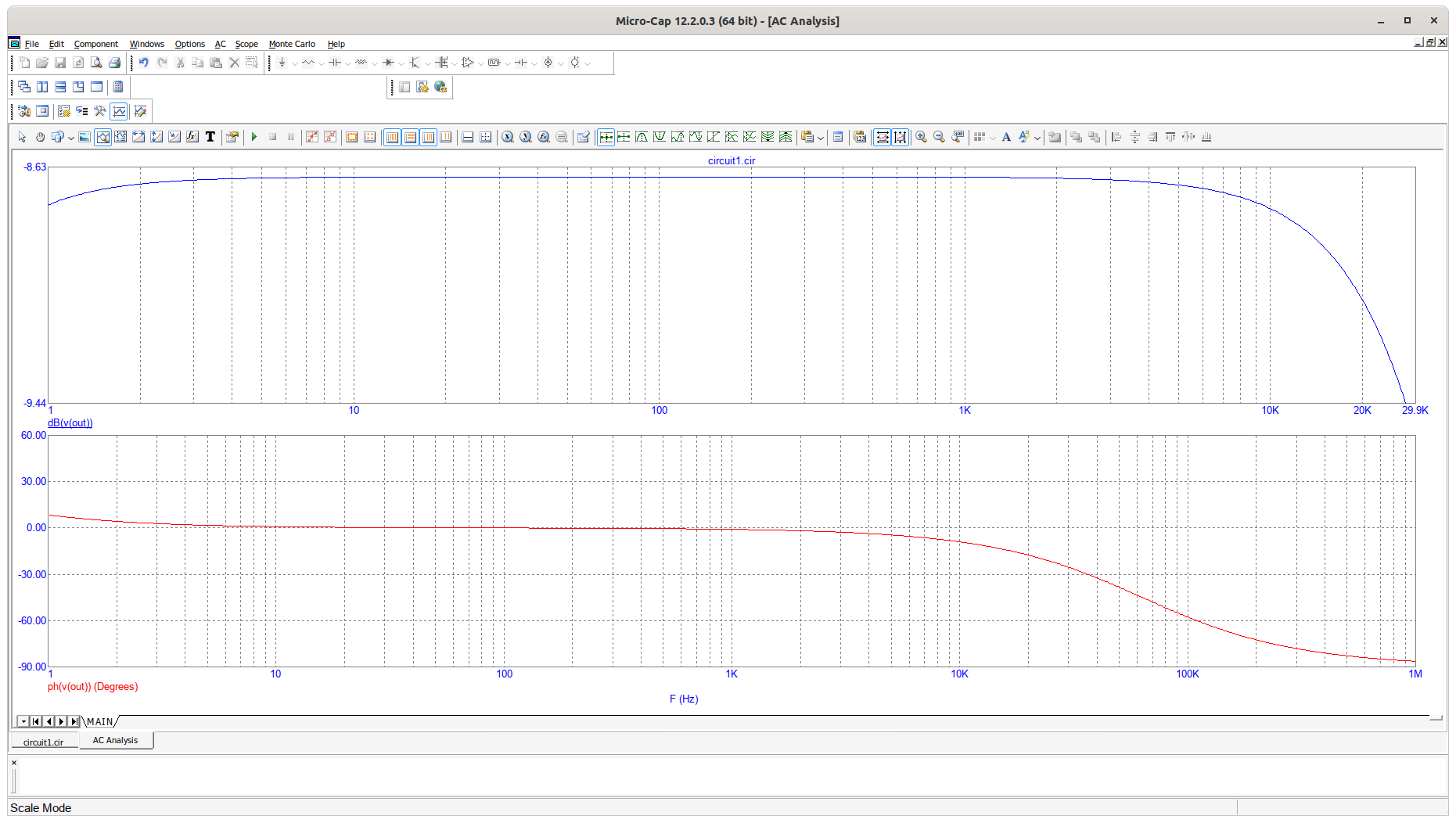Click the align bottom edges icon
1456x823 pixels.
(1206, 137)
